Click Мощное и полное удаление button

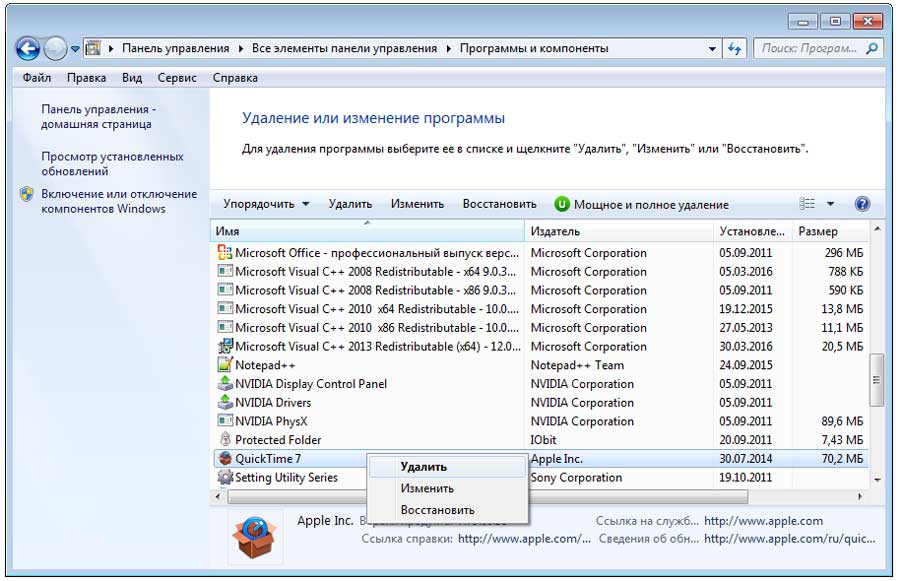click(641, 204)
